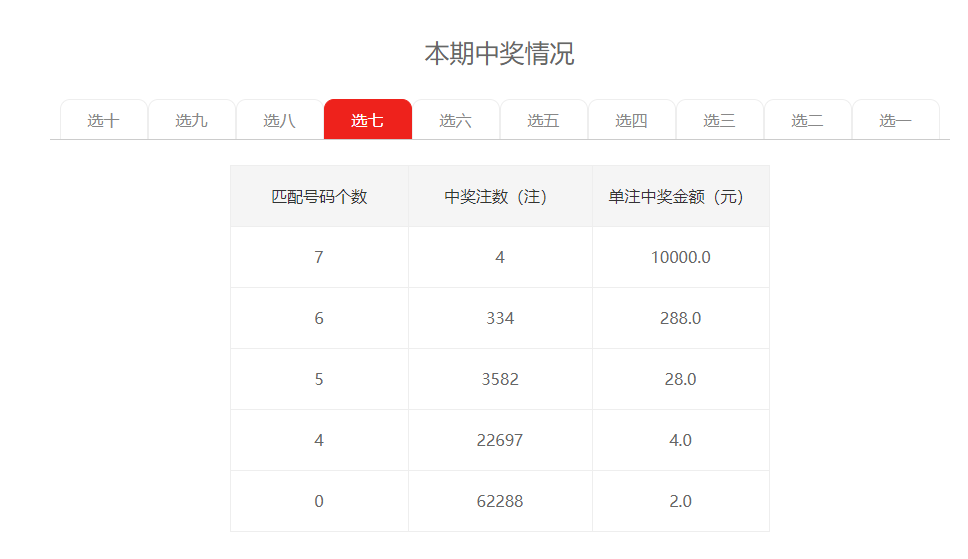This screenshot has width=968, height=559.
Task: Select the 选八 tab
Action: tap(279, 120)
